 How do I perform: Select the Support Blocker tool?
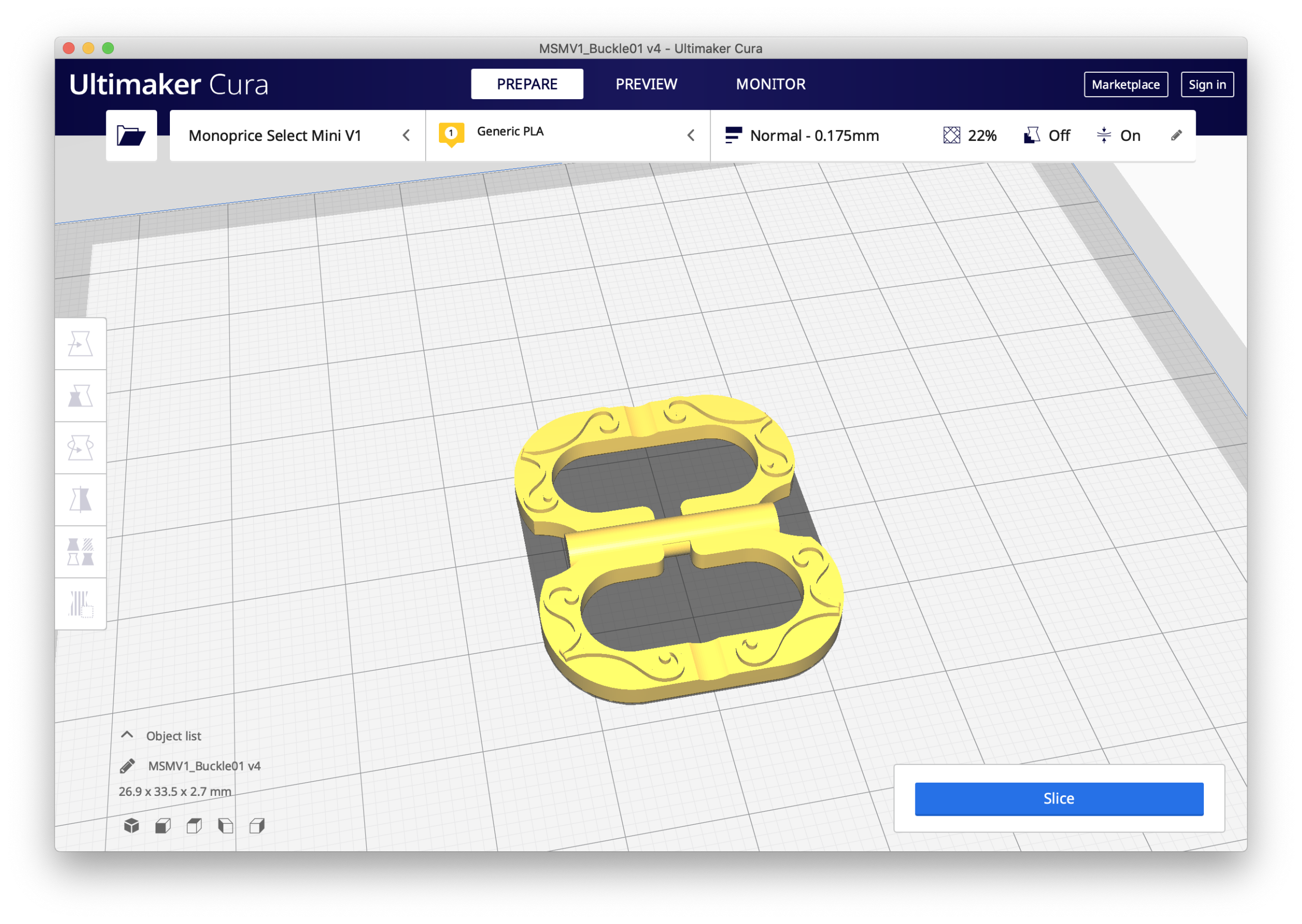[x=80, y=604]
